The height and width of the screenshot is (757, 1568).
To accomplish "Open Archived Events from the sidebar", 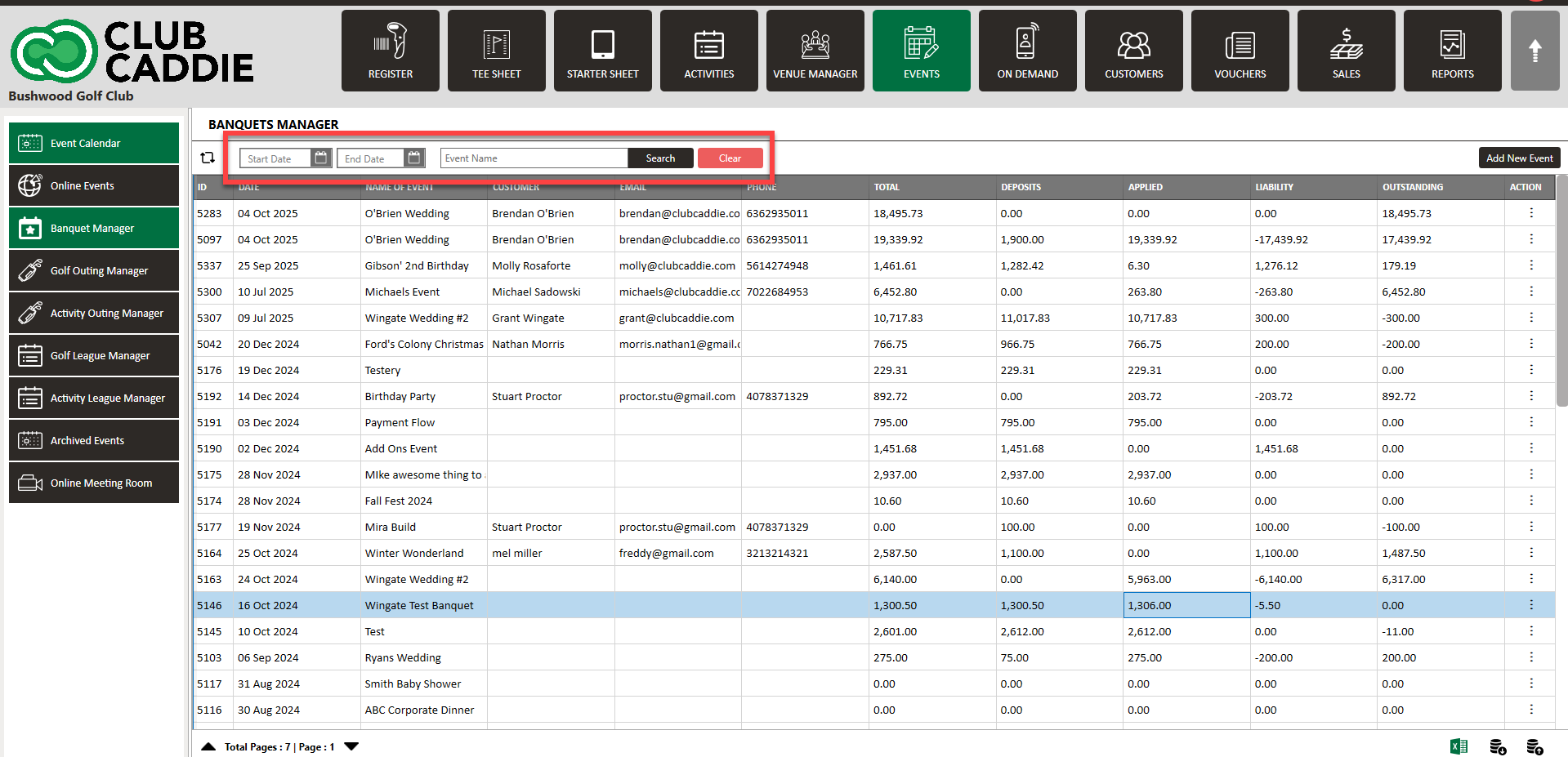I will [x=94, y=440].
